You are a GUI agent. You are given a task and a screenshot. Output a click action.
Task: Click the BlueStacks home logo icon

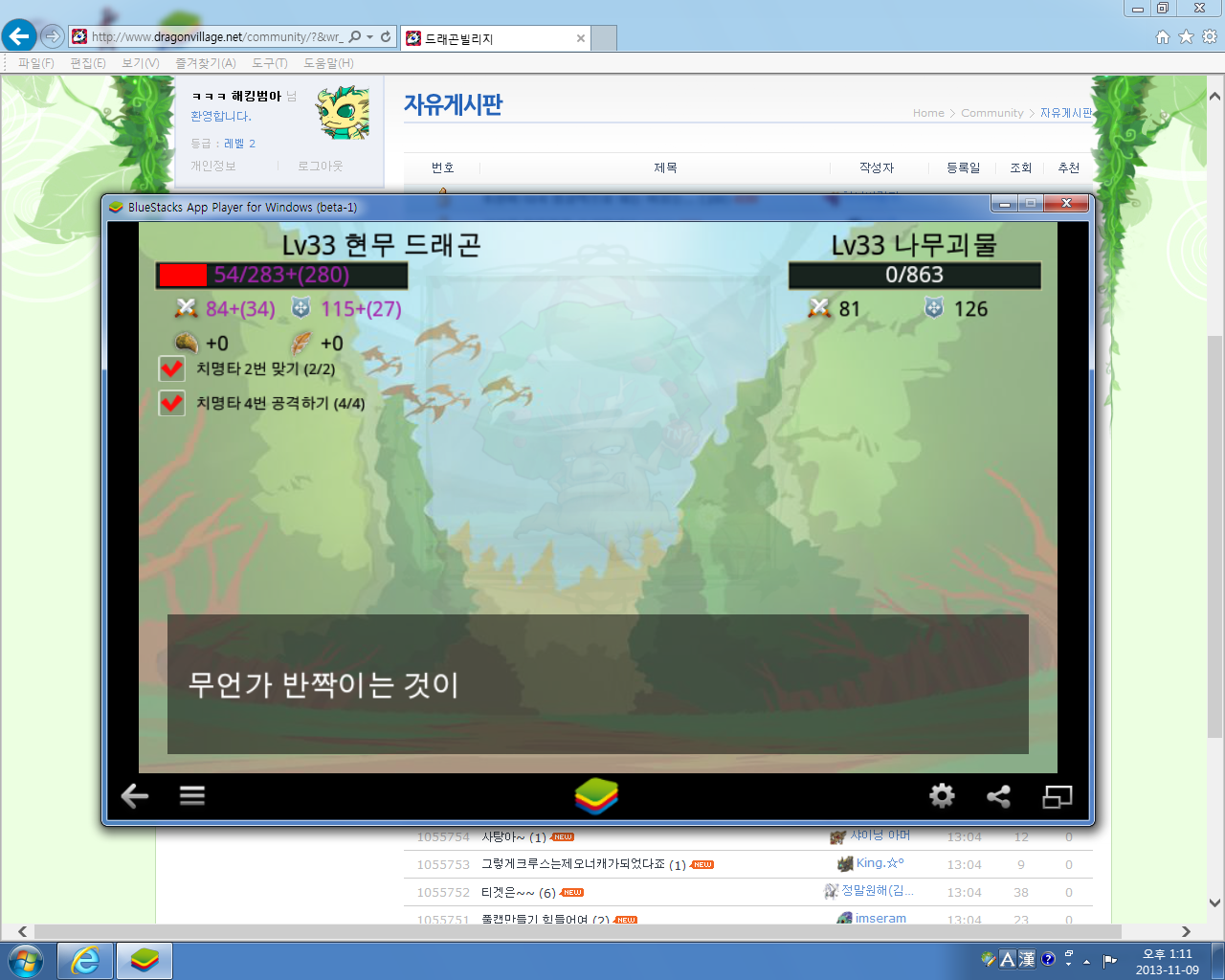597,795
